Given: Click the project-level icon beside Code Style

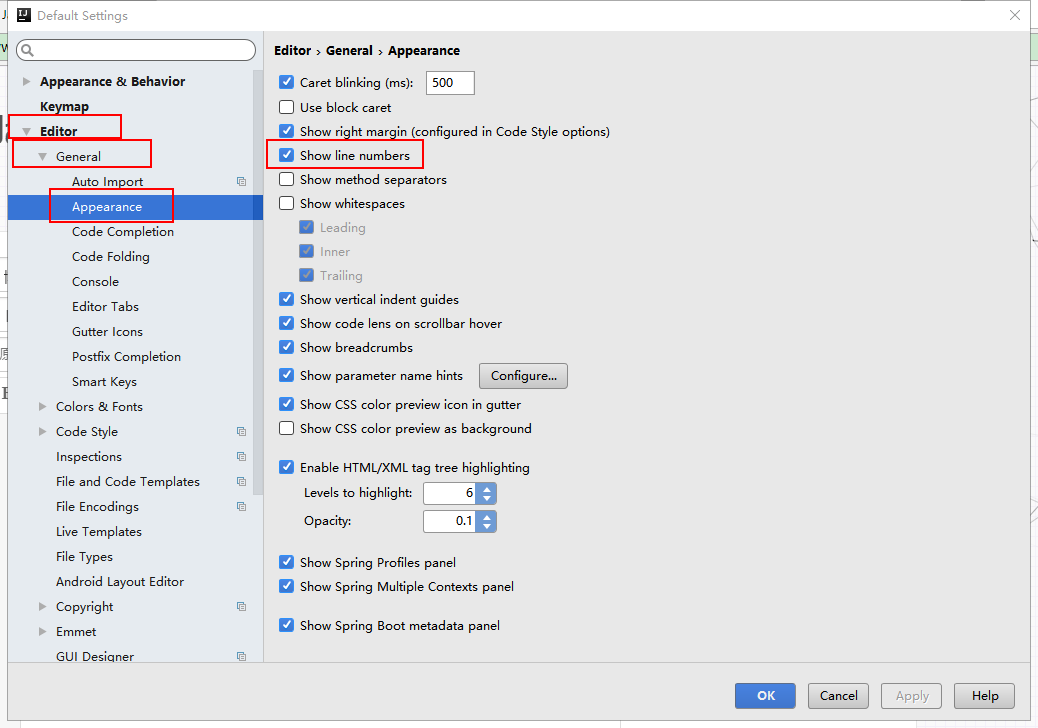Looking at the screenshot, I should tap(242, 432).
